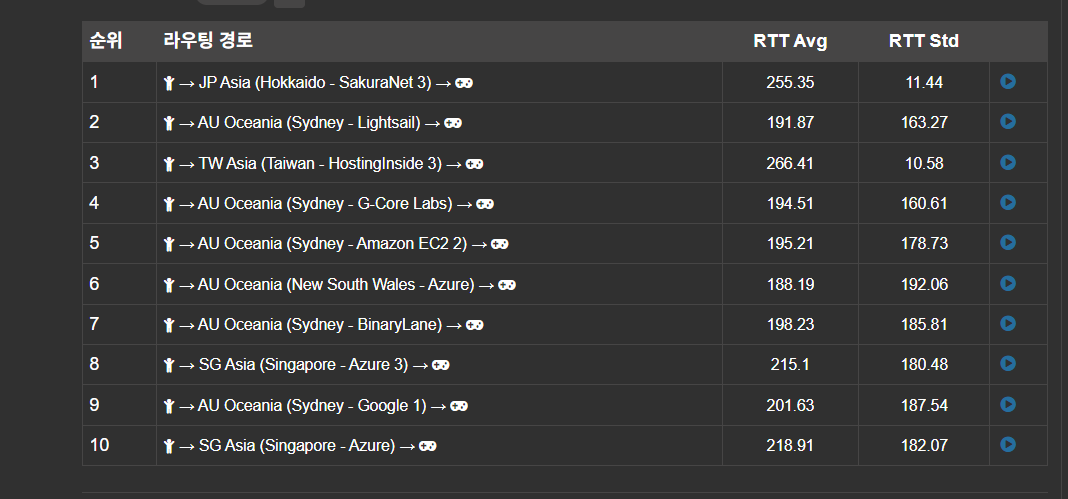1068x499 pixels.
Task: Click play icon for Sydney Google 1
Action: click(x=1008, y=404)
